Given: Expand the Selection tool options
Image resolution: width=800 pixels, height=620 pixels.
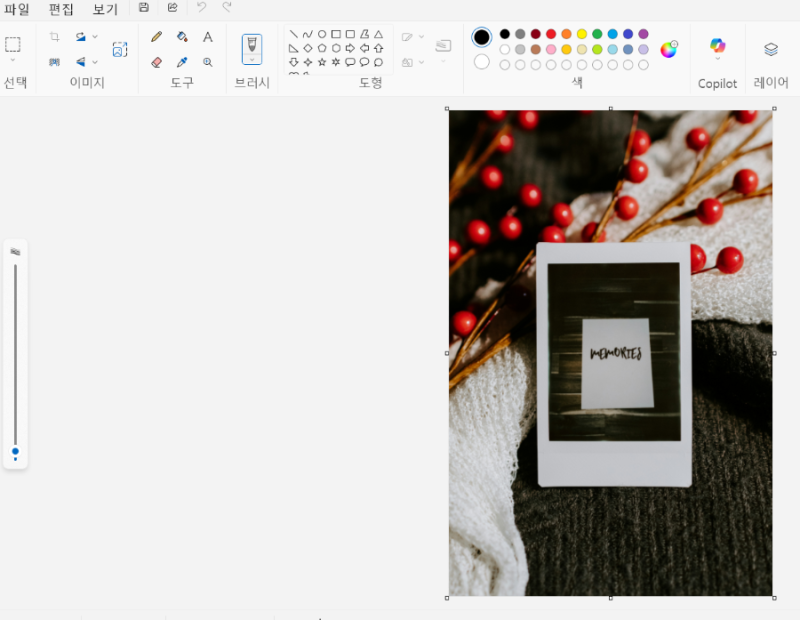Looking at the screenshot, I should tap(13, 60).
